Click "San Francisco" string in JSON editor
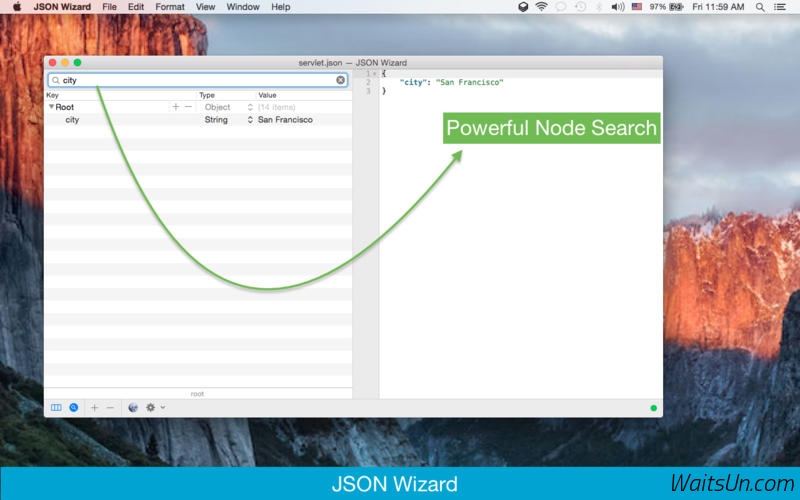The width and height of the screenshot is (800, 500). coord(469,82)
